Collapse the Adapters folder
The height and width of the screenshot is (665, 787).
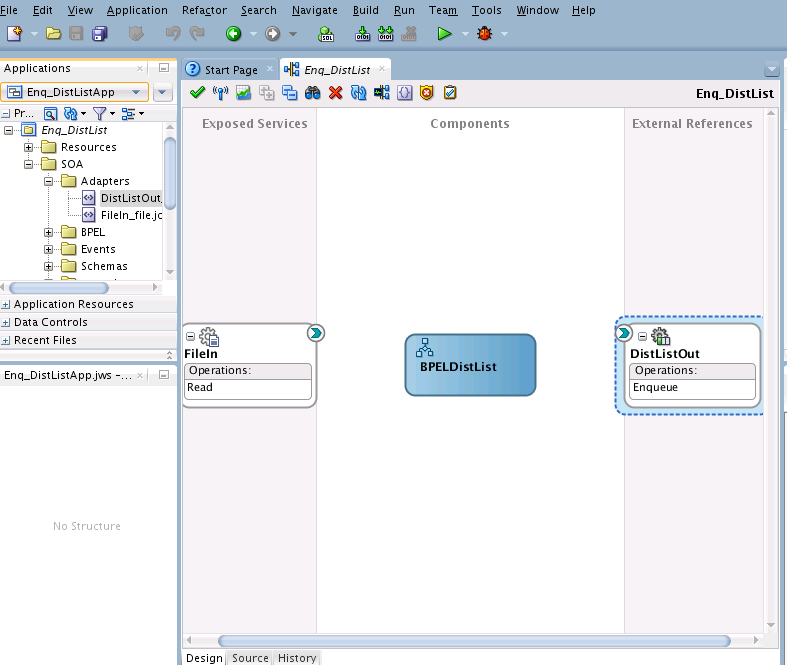tap(49, 181)
